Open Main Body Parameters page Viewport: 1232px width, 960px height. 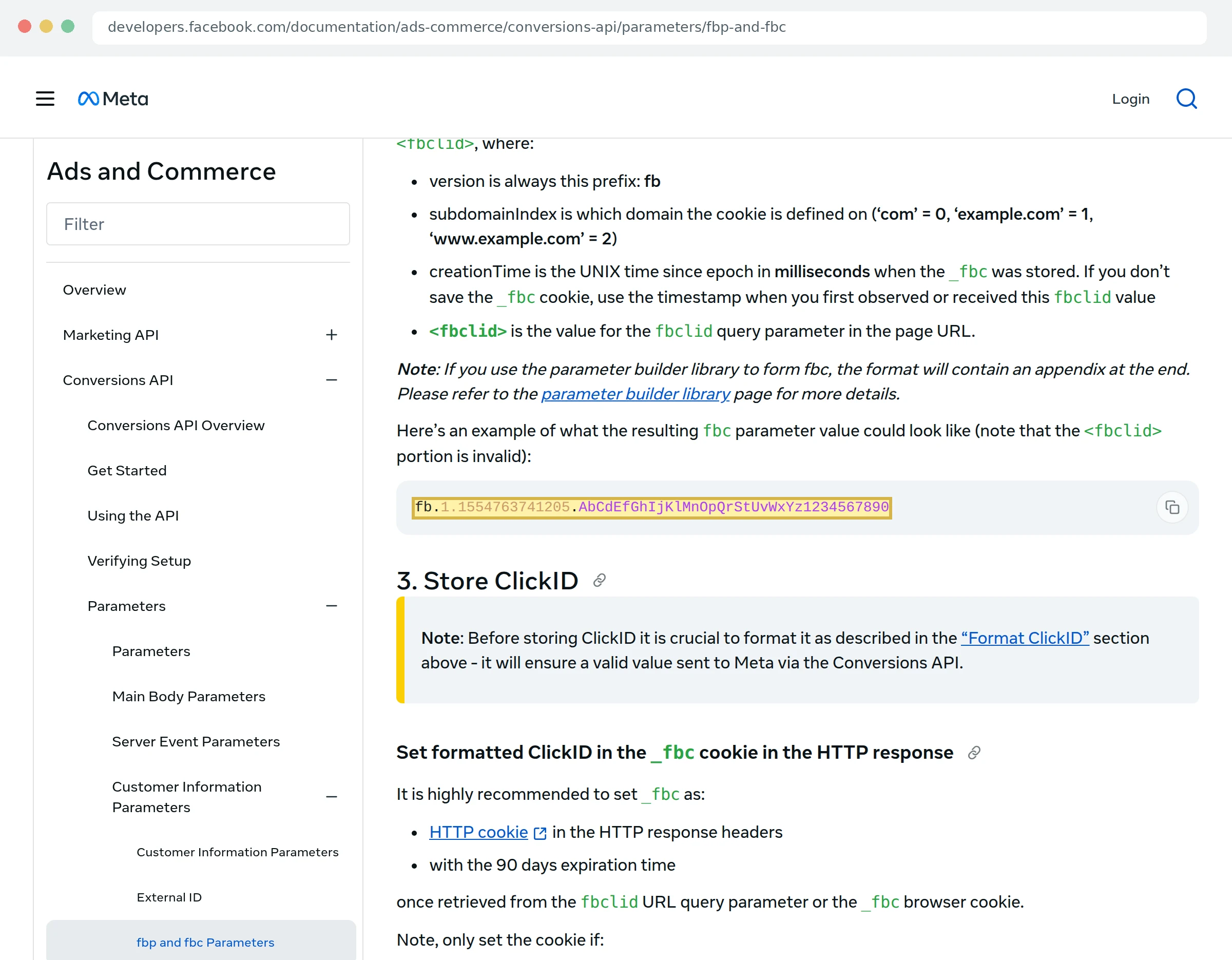coord(188,696)
